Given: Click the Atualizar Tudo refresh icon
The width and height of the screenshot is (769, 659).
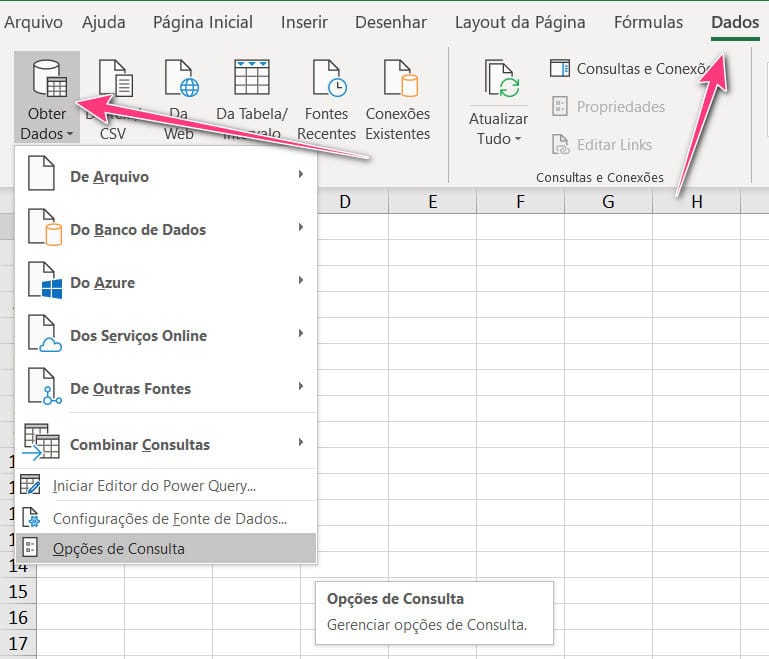Looking at the screenshot, I should [x=502, y=78].
